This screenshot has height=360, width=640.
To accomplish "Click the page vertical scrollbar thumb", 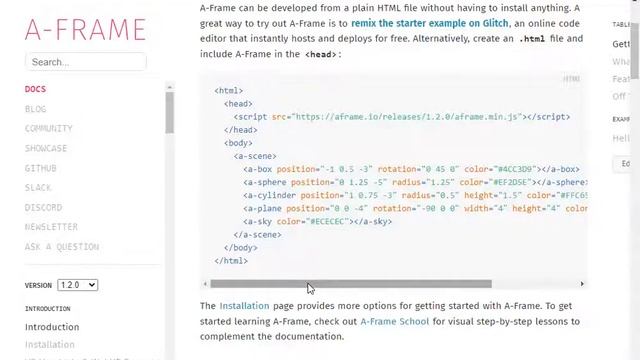I will click(635, 51).
